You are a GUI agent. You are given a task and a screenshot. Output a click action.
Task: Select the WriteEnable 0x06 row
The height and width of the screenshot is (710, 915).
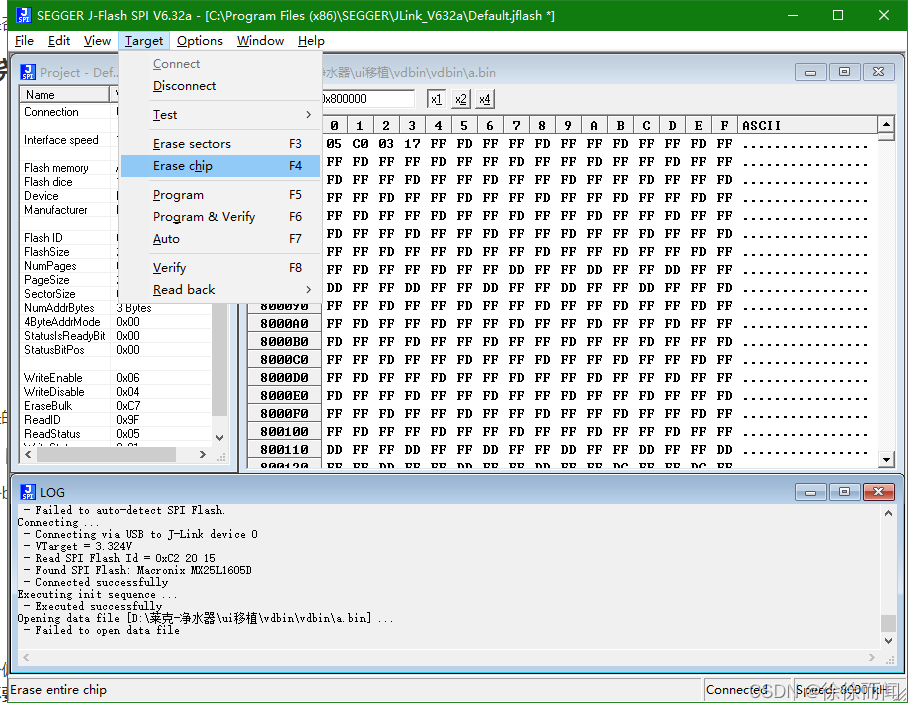click(117, 378)
